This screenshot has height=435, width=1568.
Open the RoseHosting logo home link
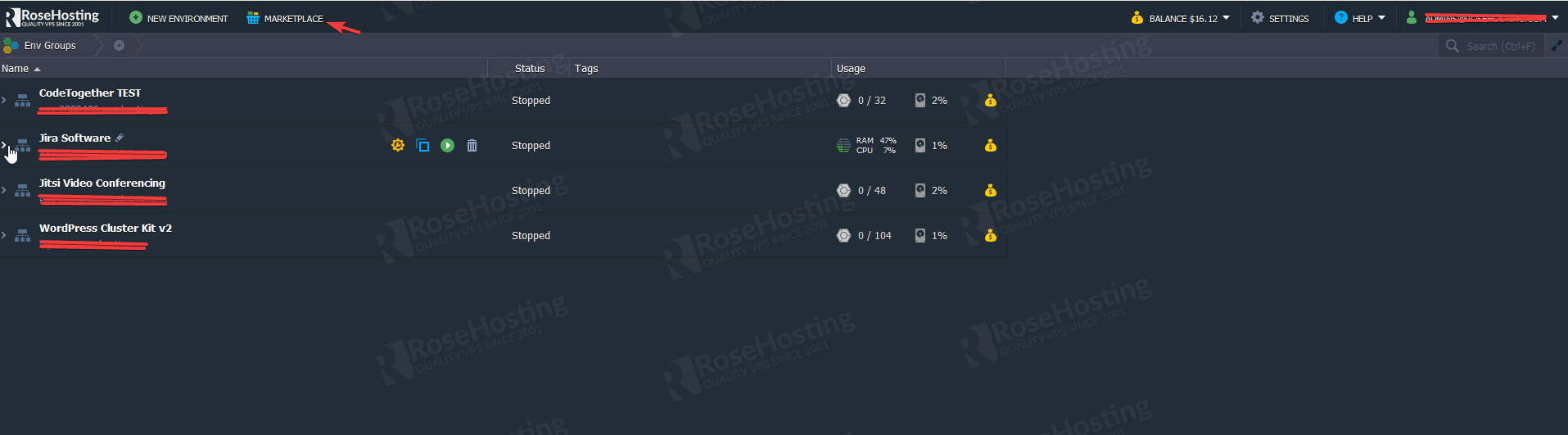tap(53, 17)
